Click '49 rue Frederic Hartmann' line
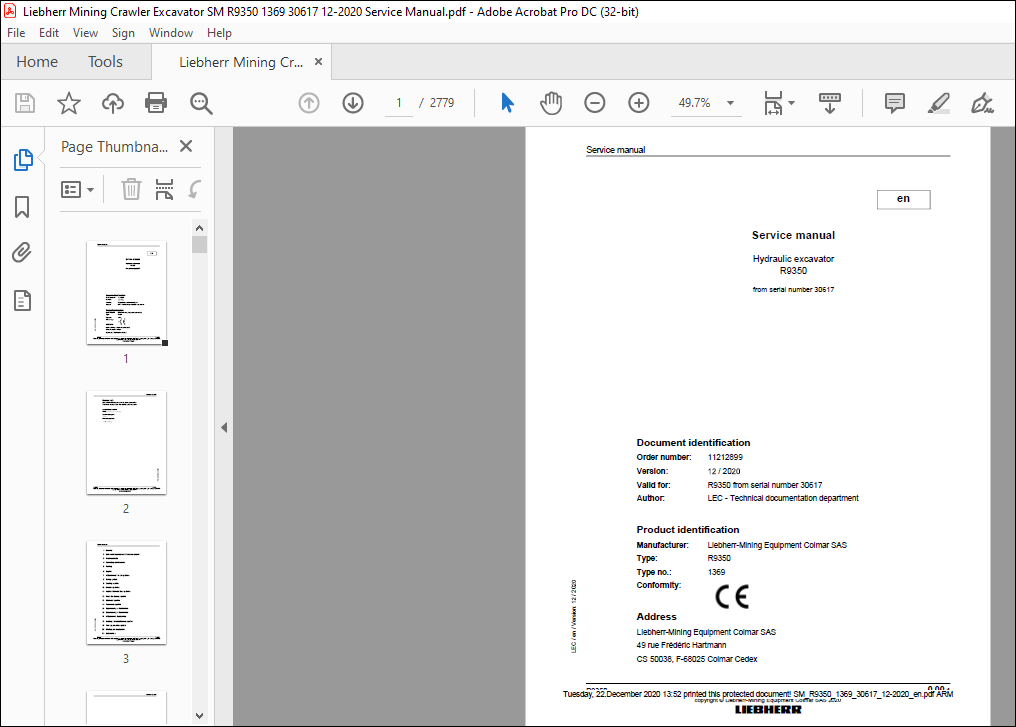Viewport: 1016px width, 727px height. 681,645
